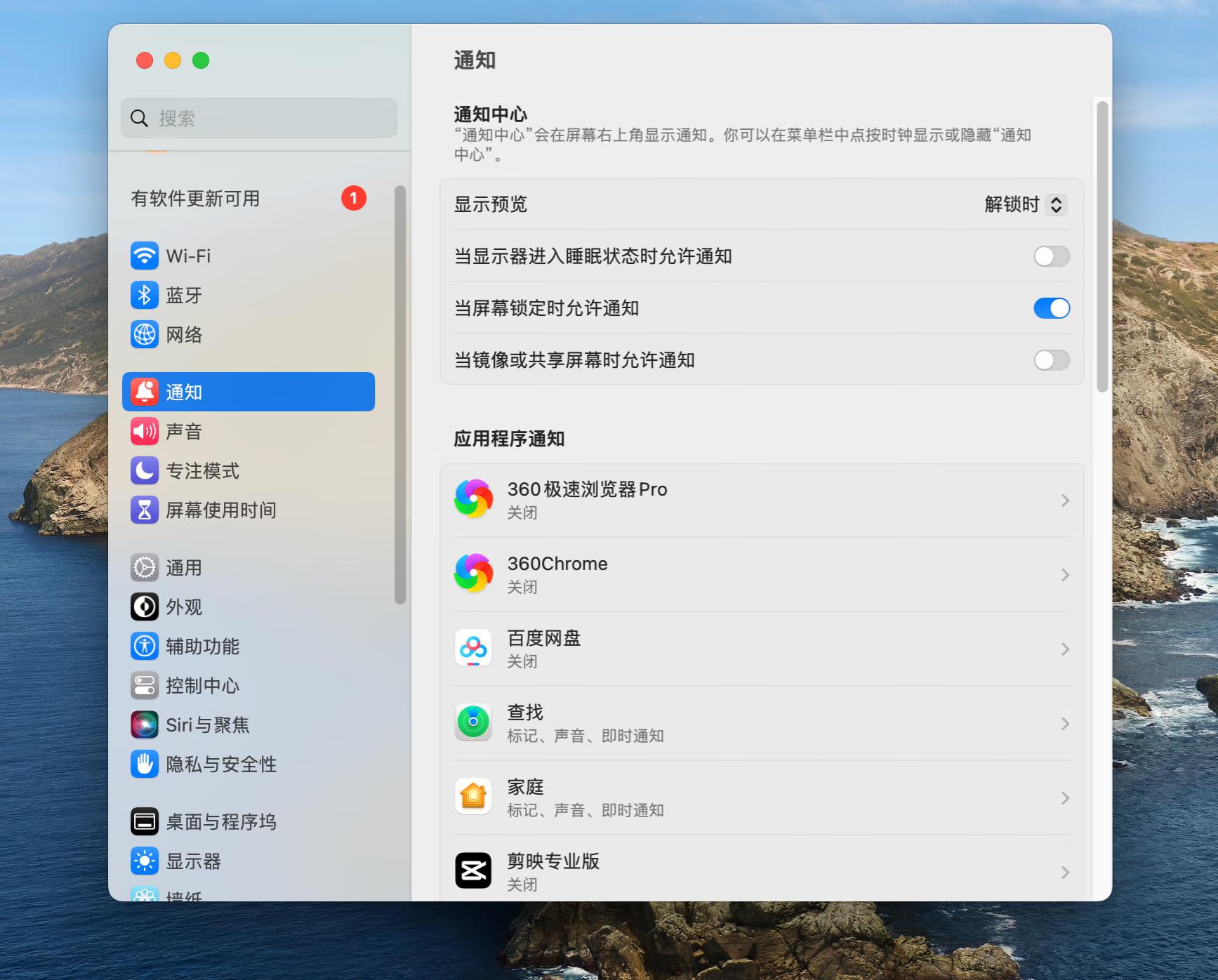Expand 360Chrome notification settings chevron
This screenshot has width=1218, height=980.
tap(1066, 574)
